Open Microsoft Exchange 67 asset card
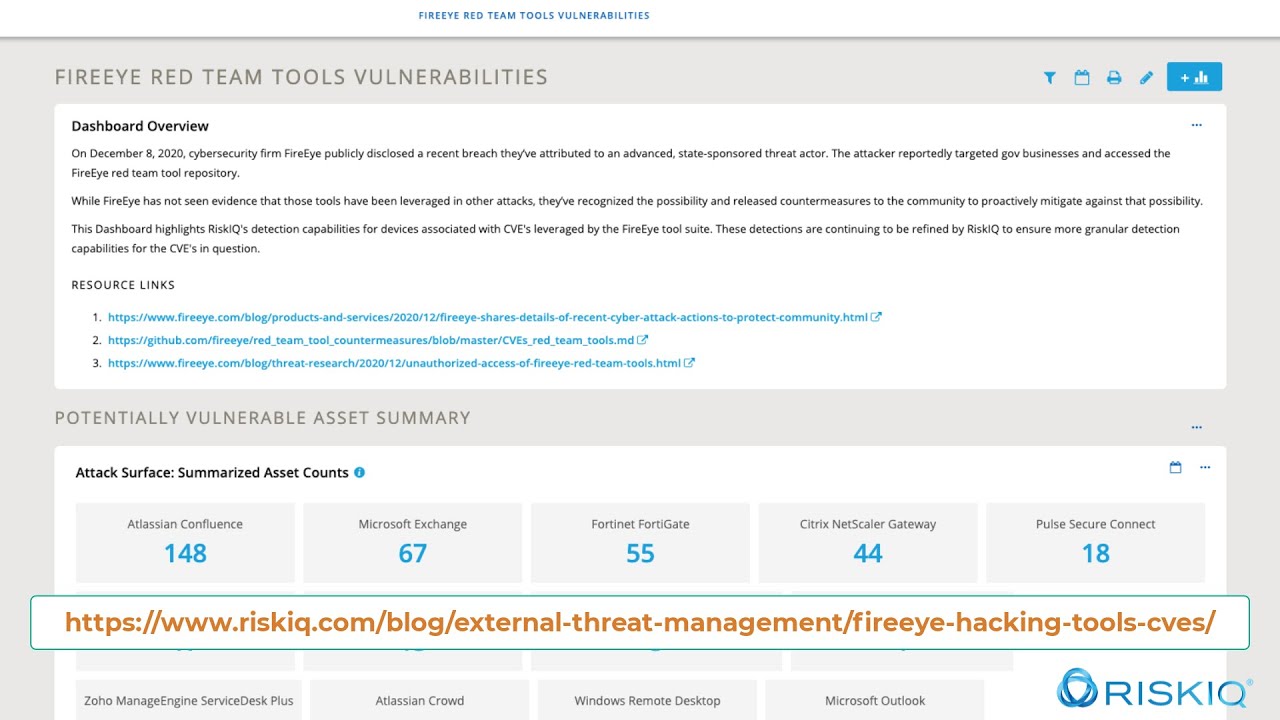Image resolution: width=1280 pixels, height=720 pixels. click(x=413, y=542)
